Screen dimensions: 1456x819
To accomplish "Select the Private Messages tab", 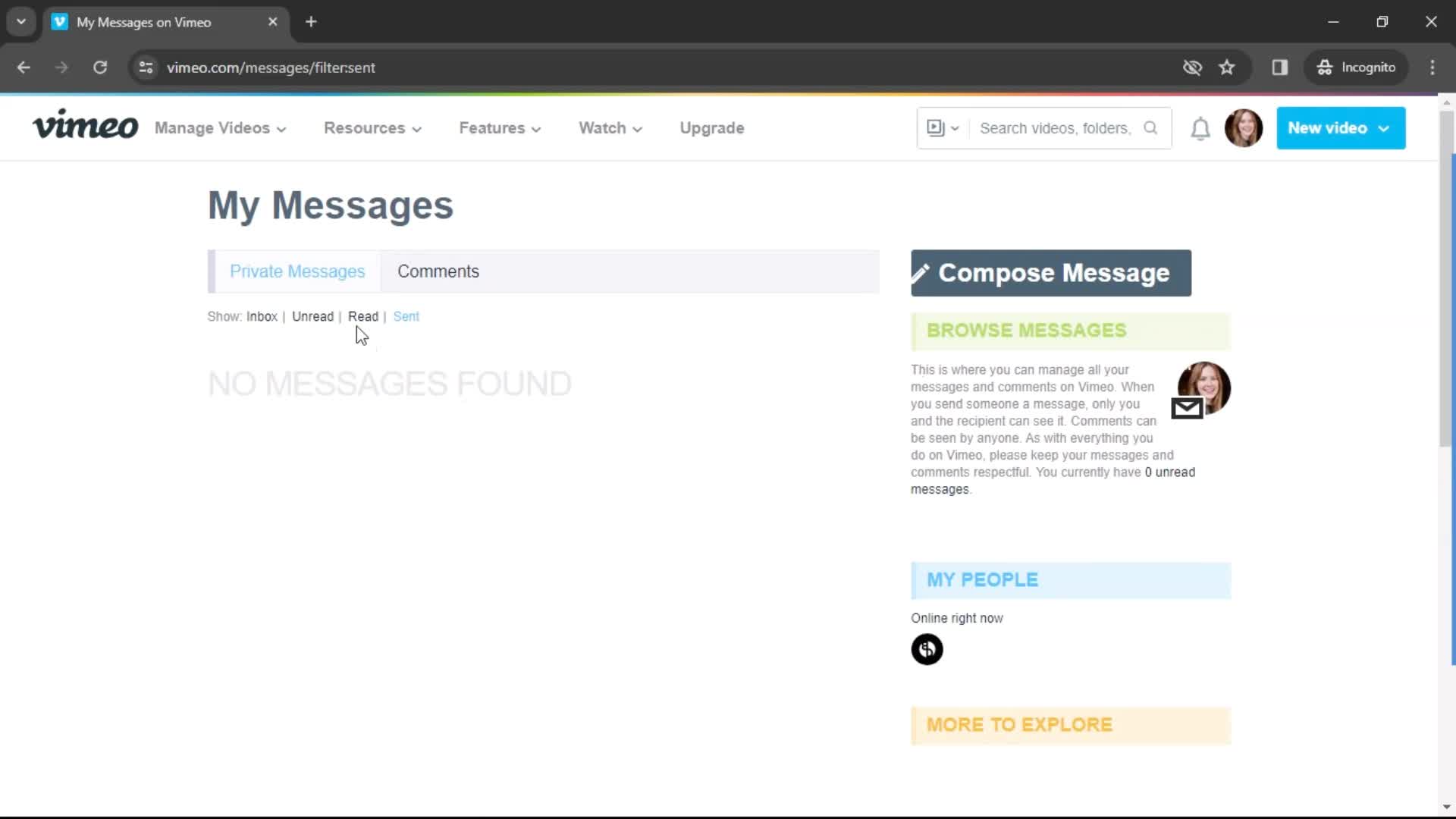I will (297, 271).
